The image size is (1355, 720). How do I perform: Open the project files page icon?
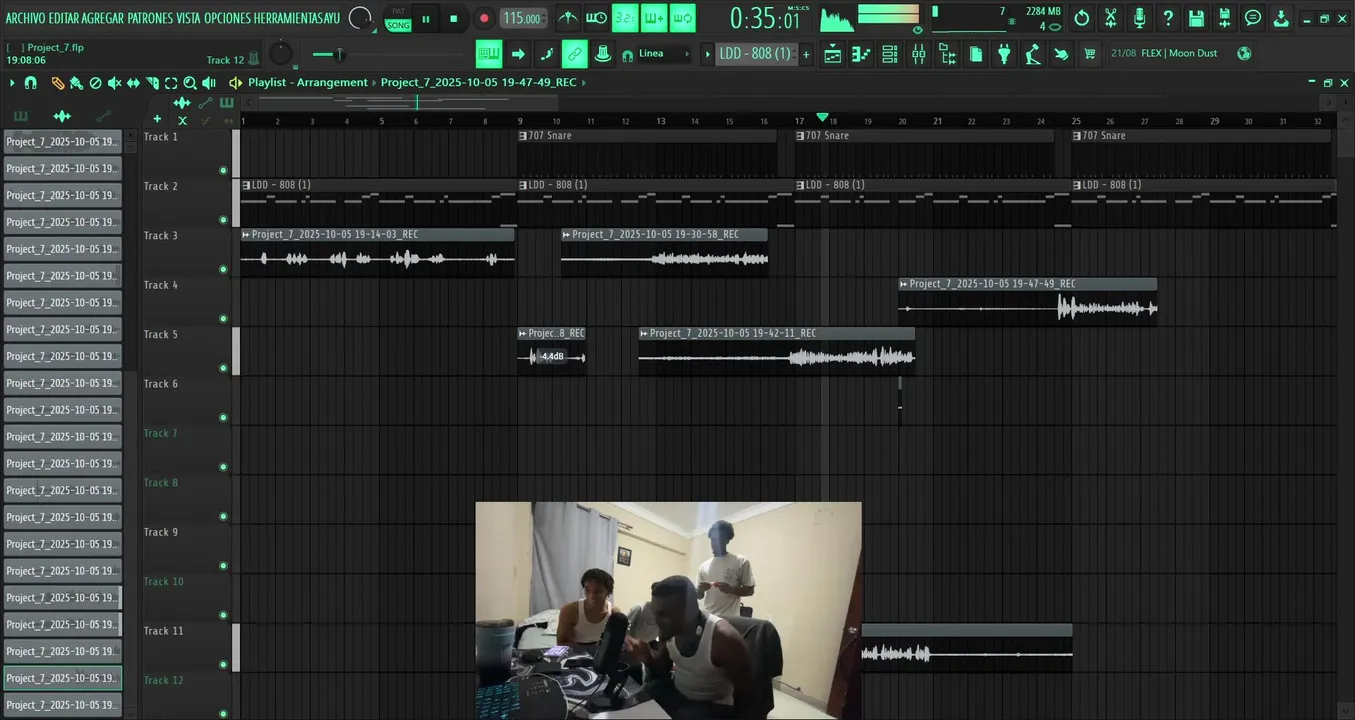tap(976, 54)
